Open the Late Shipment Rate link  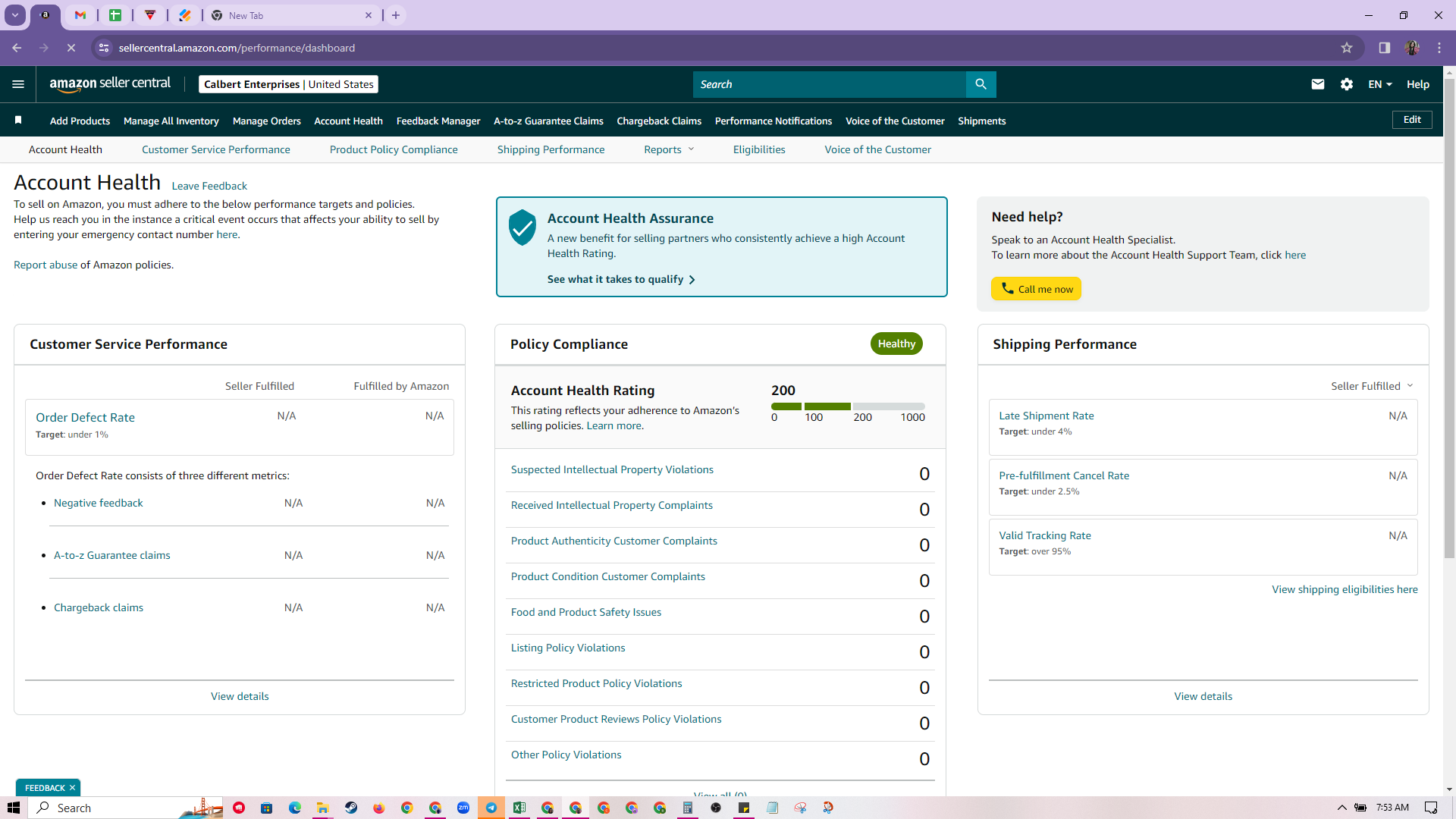(x=1046, y=416)
